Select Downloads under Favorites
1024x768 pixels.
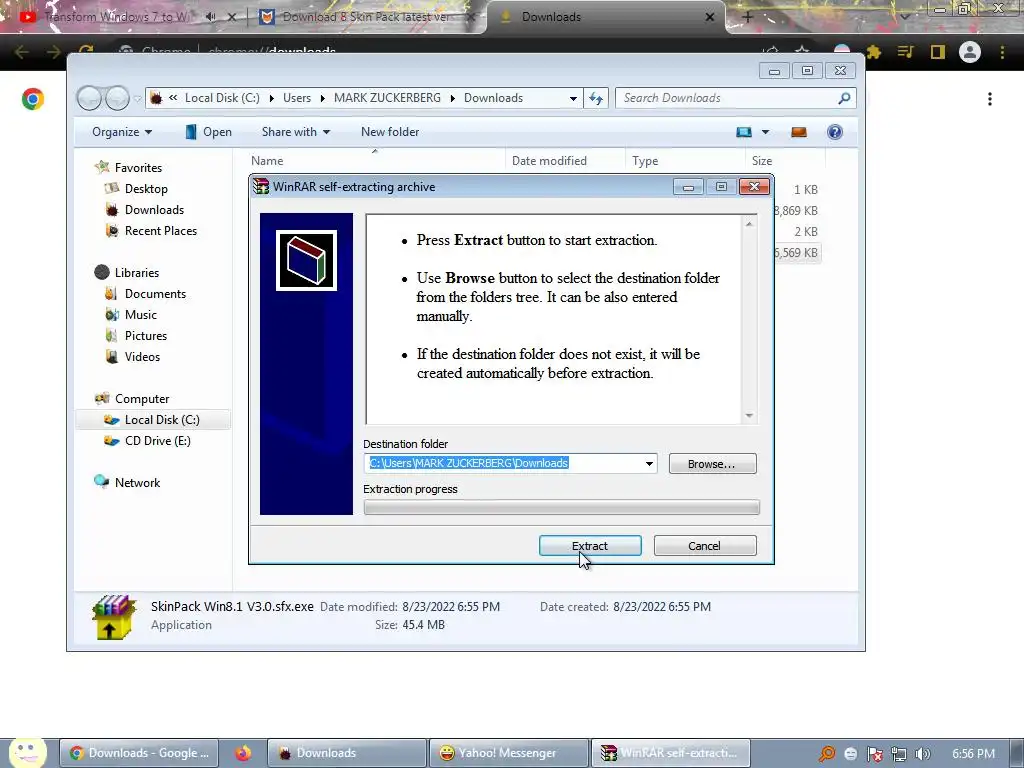154,210
